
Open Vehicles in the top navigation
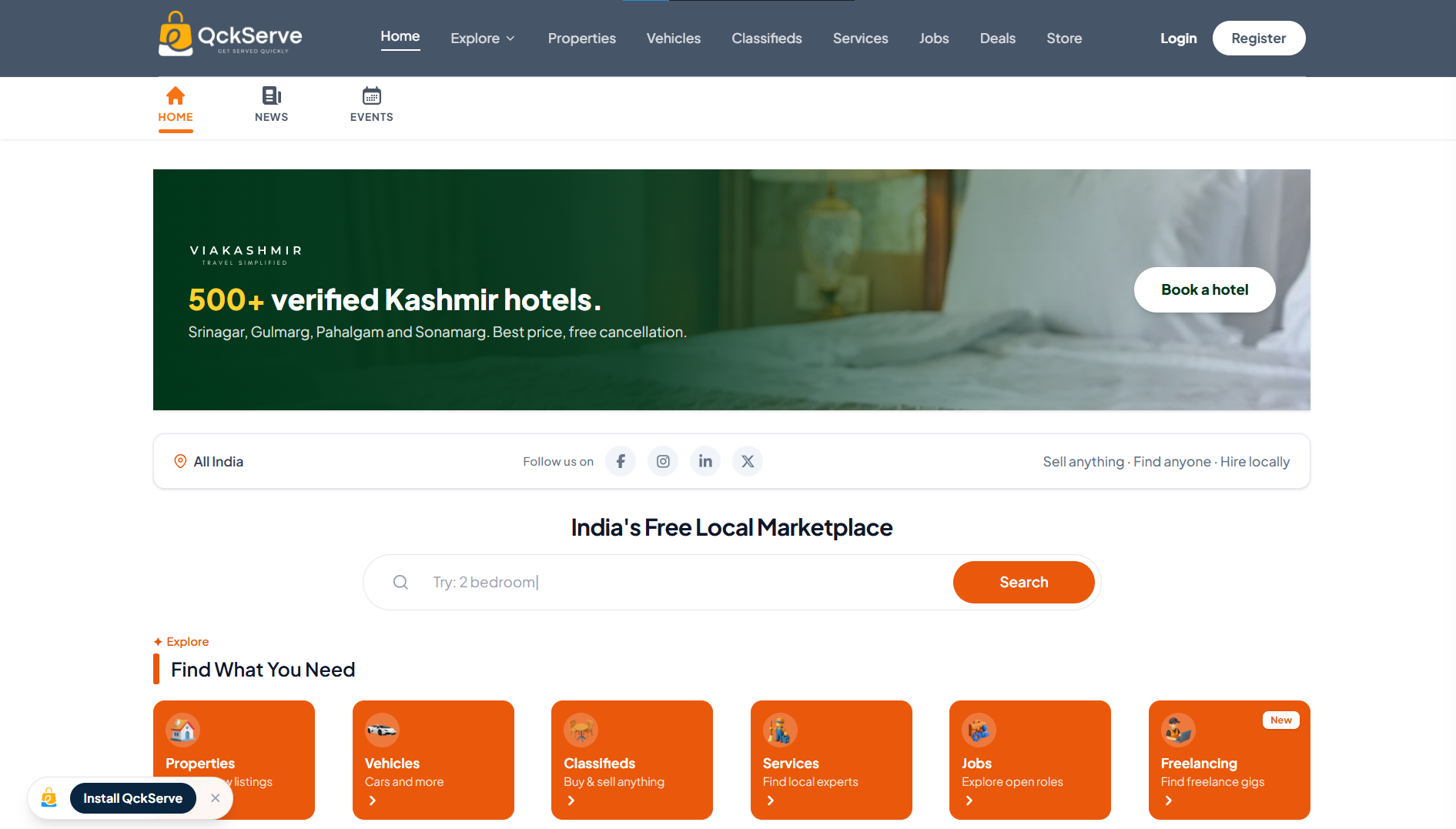point(674,38)
